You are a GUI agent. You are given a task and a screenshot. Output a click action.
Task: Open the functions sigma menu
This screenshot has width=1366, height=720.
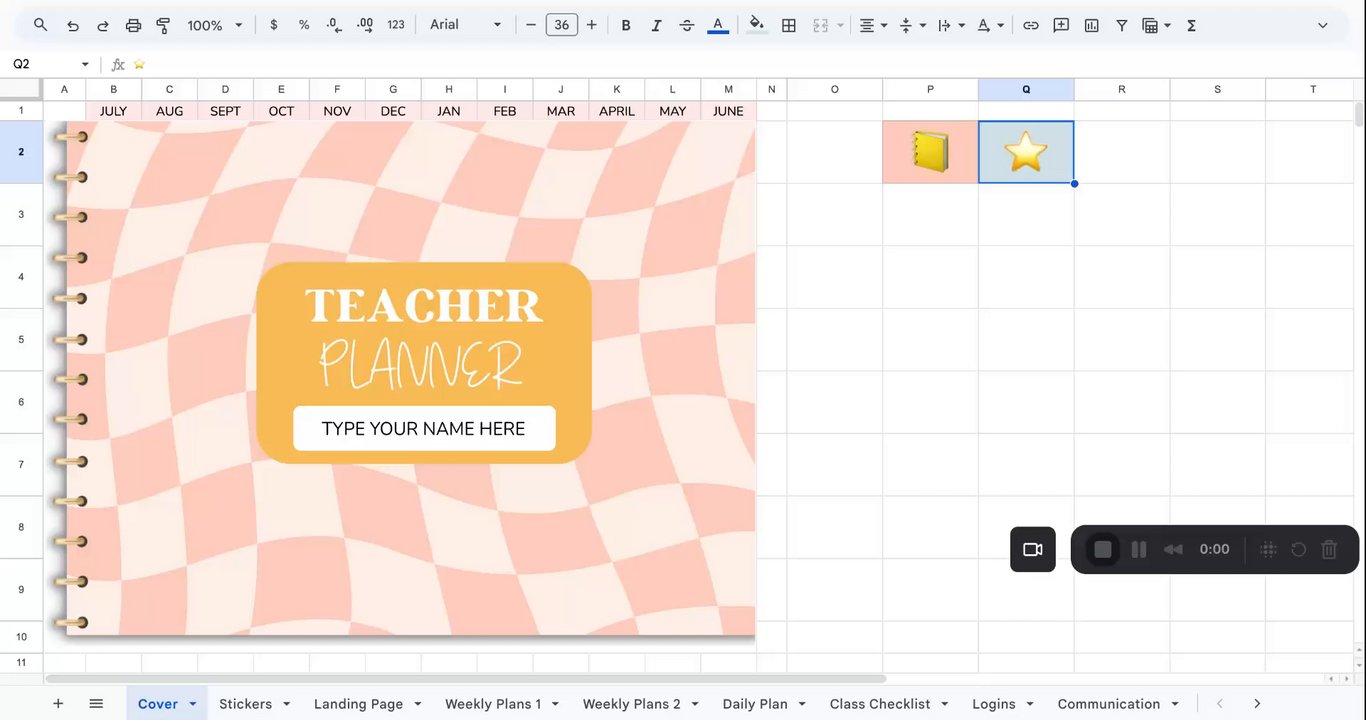tap(1192, 25)
